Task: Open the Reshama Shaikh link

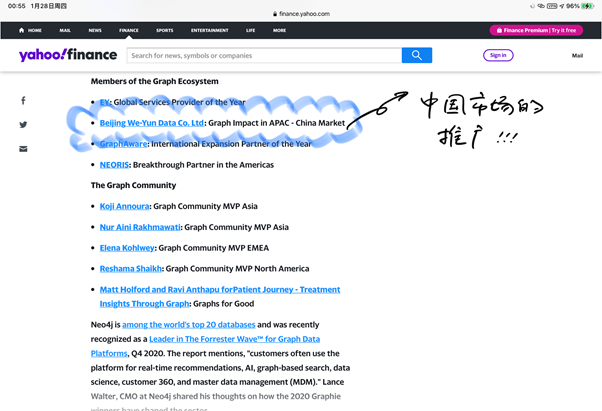Action: point(131,269)
